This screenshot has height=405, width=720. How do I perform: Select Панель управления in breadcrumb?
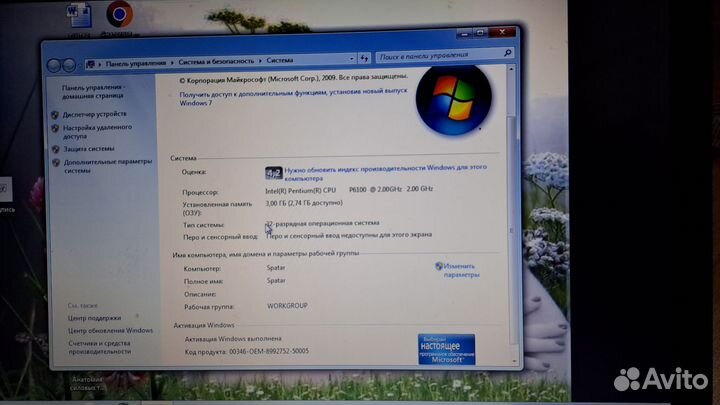(x=135, y=63)
